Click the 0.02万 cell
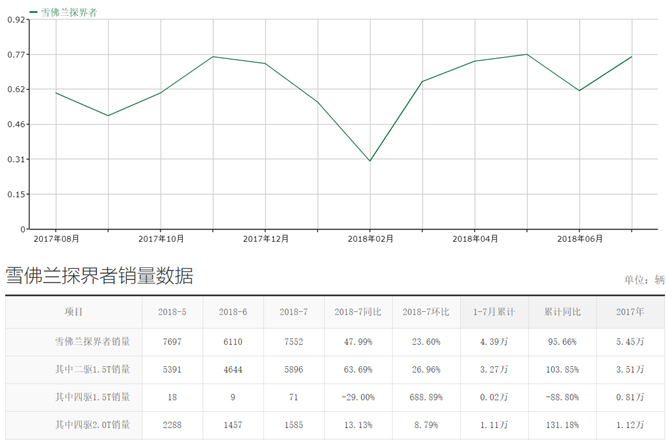The width and height of the screenshot is (666, 440). click(x=494, y=398)
